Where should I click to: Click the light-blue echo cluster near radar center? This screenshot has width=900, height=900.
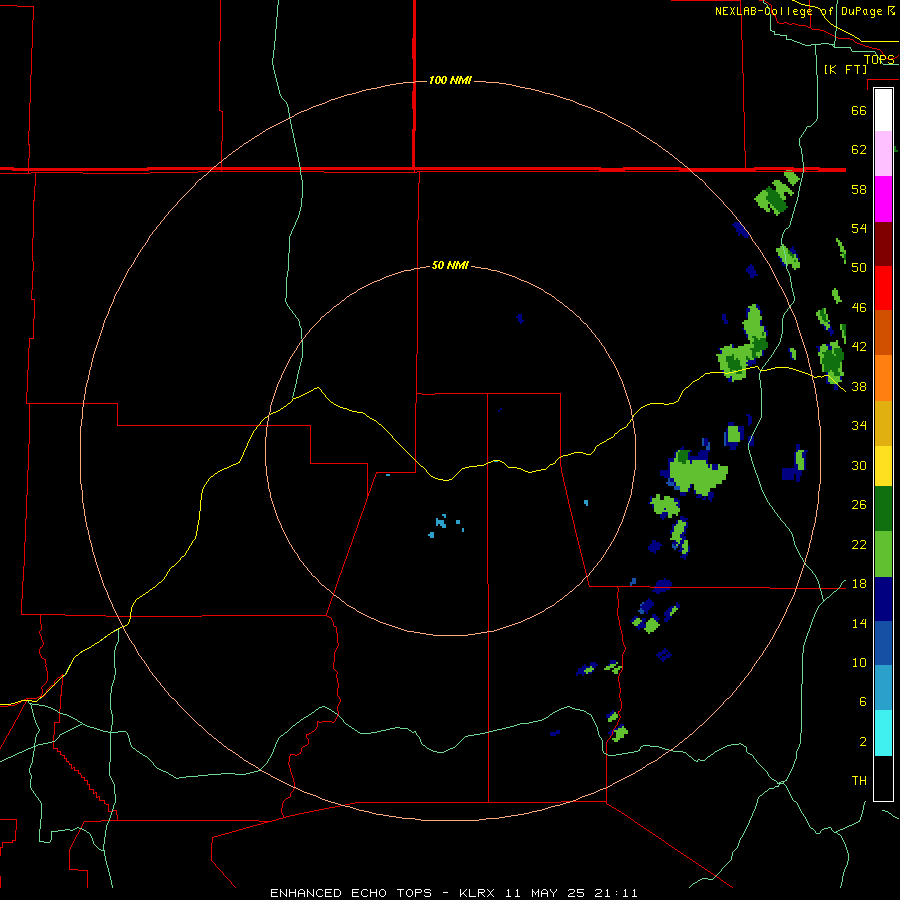click(x=441, y=522)
